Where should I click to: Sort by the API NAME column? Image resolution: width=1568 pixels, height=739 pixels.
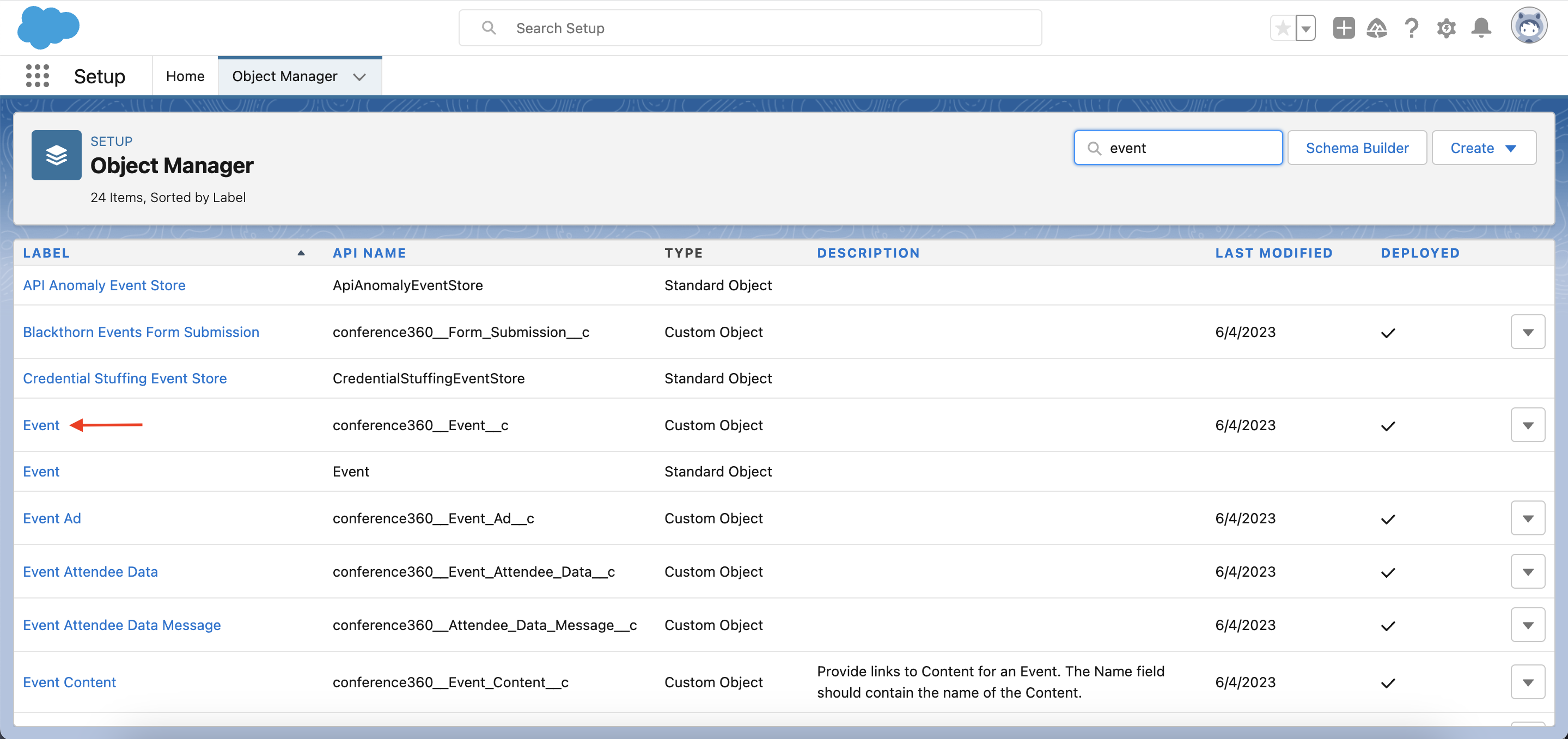(369, 253)
